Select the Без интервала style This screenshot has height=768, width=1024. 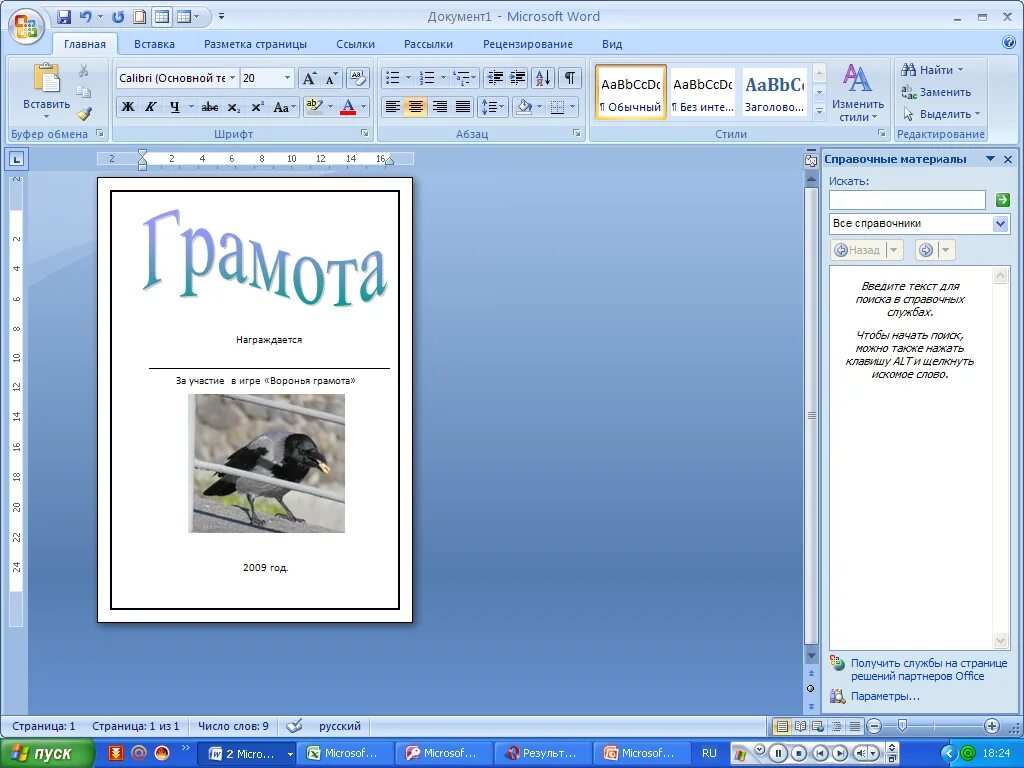click(703, 92)
